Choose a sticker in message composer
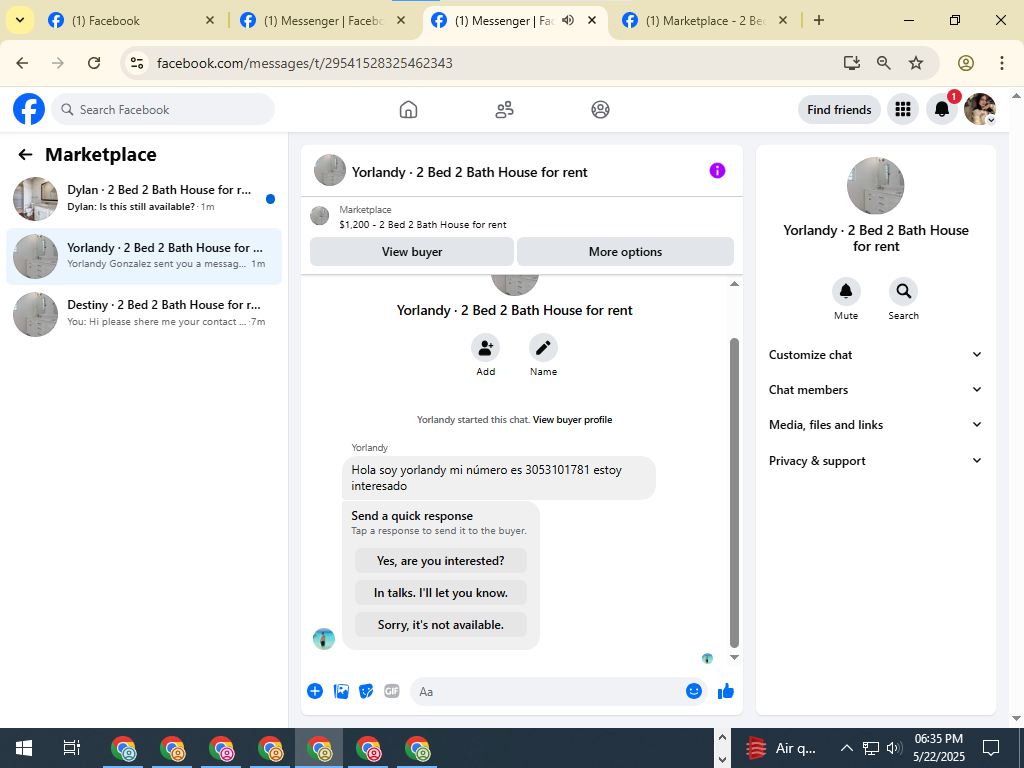This screenshot has width=1024, height=768. [366, 691]
